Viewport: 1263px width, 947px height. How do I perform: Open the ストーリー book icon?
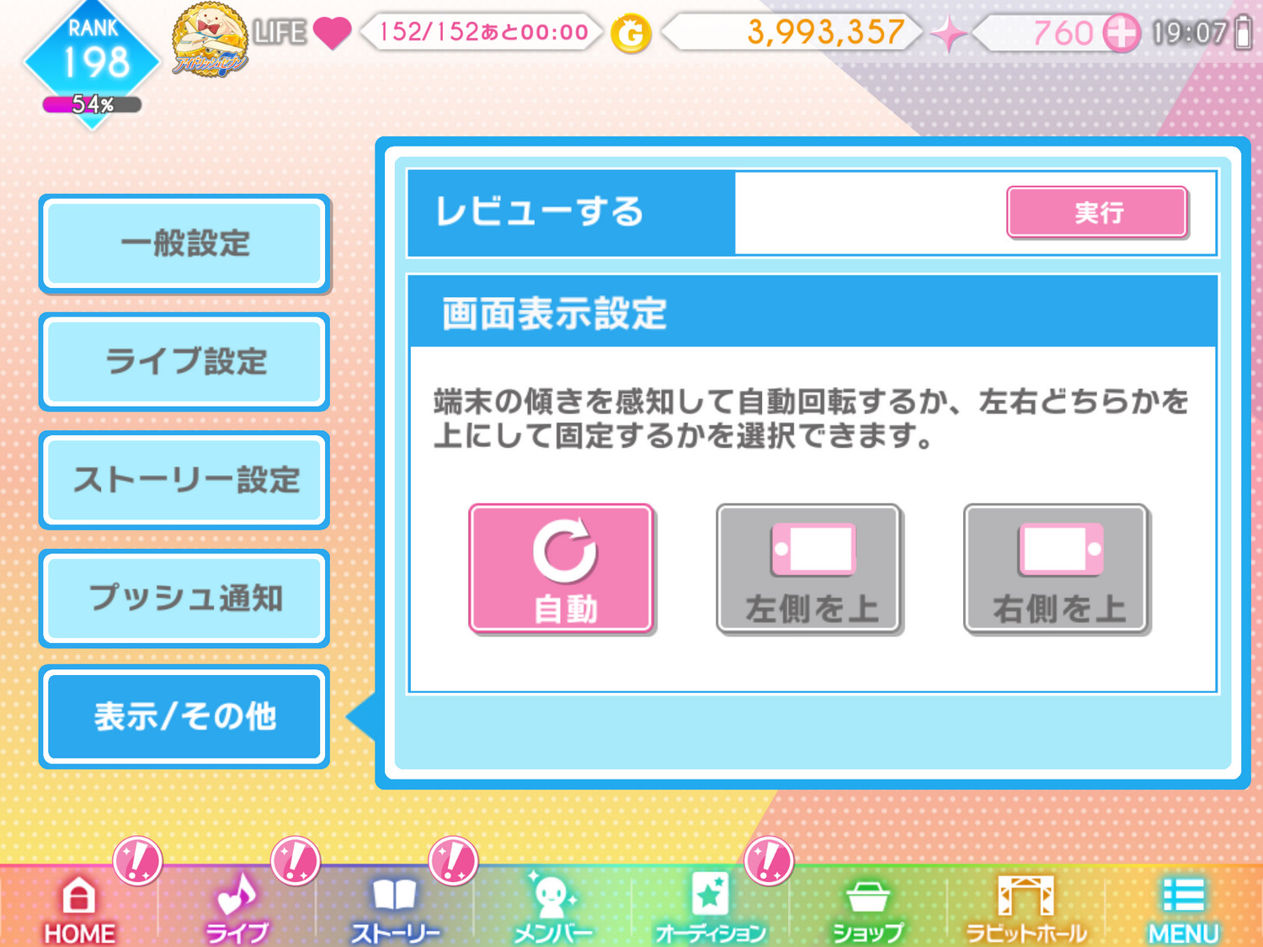tap(395, 896)
